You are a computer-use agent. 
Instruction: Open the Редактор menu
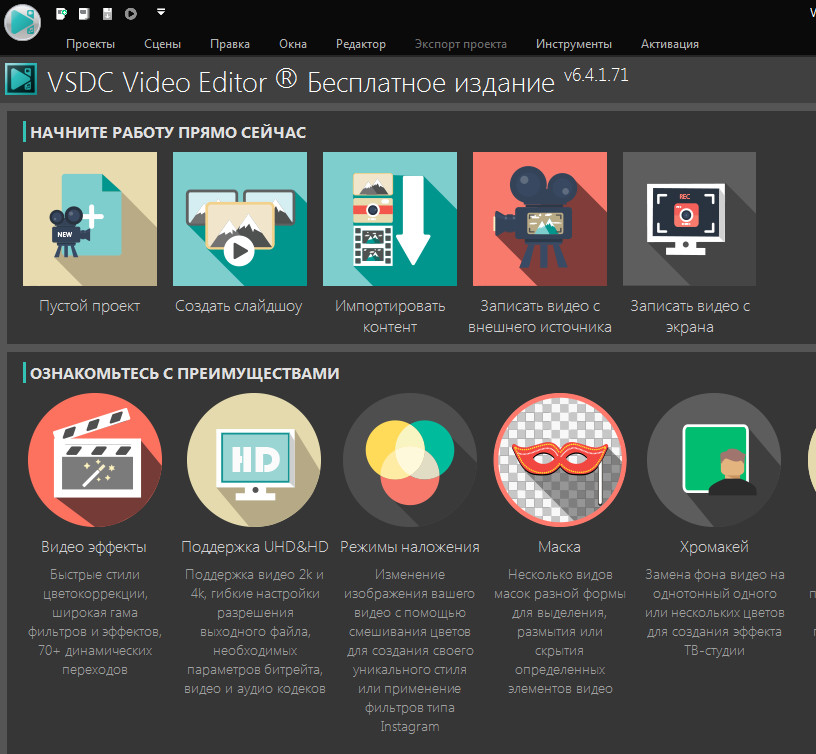[360, 44]
